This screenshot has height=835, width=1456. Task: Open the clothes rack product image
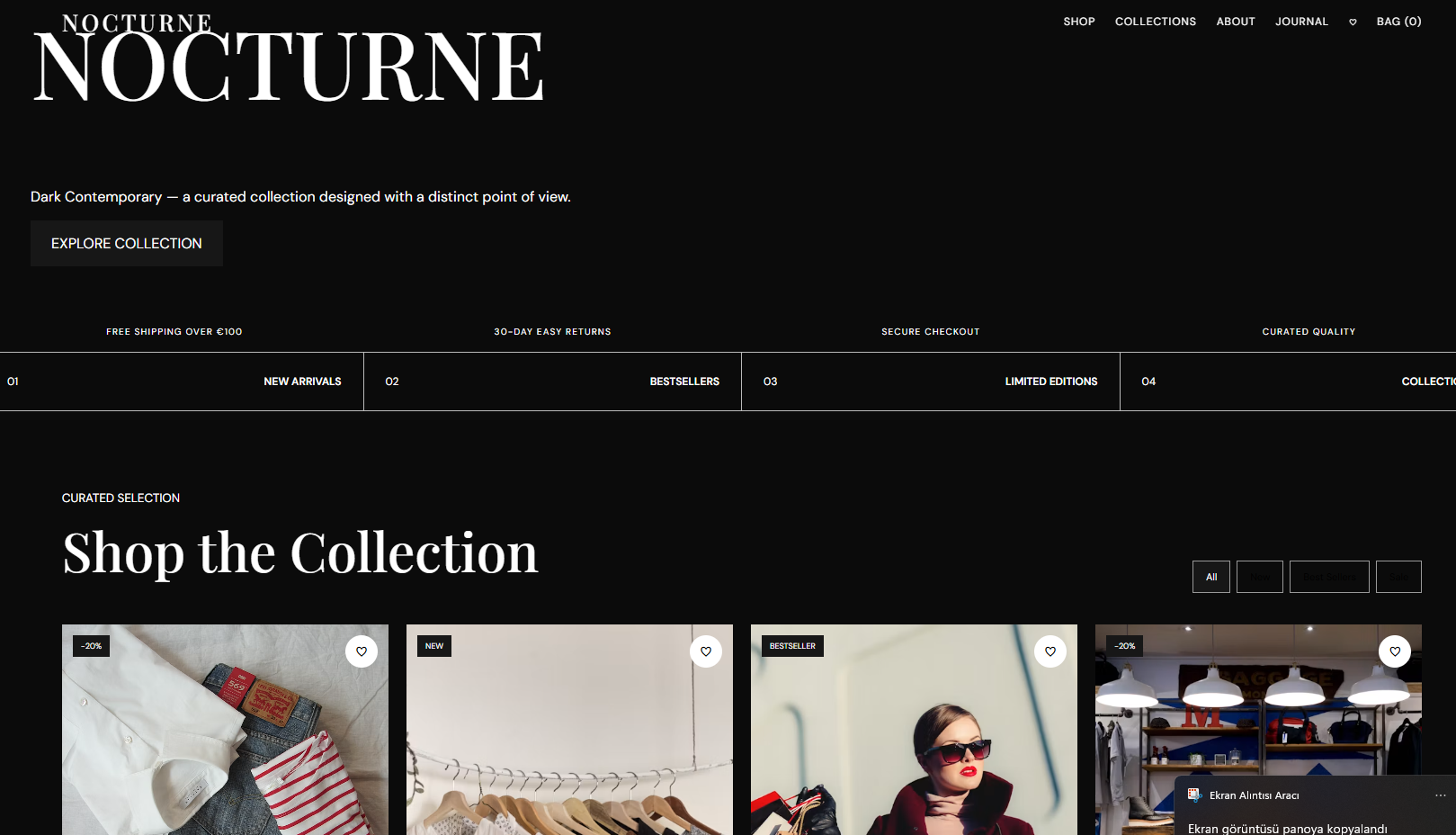tap(569, 730)
